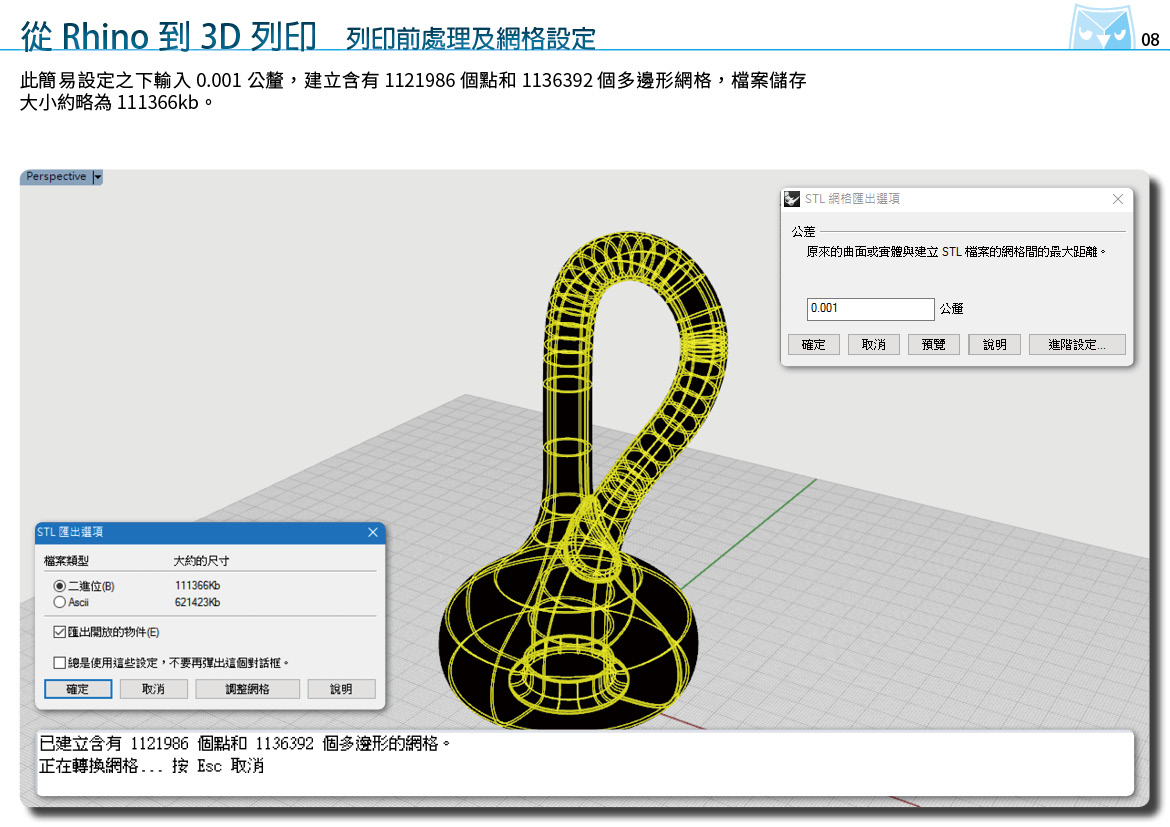Open 進階設定... advanced settings
Screen dimensions: 1170x827
pos(1077,345)
